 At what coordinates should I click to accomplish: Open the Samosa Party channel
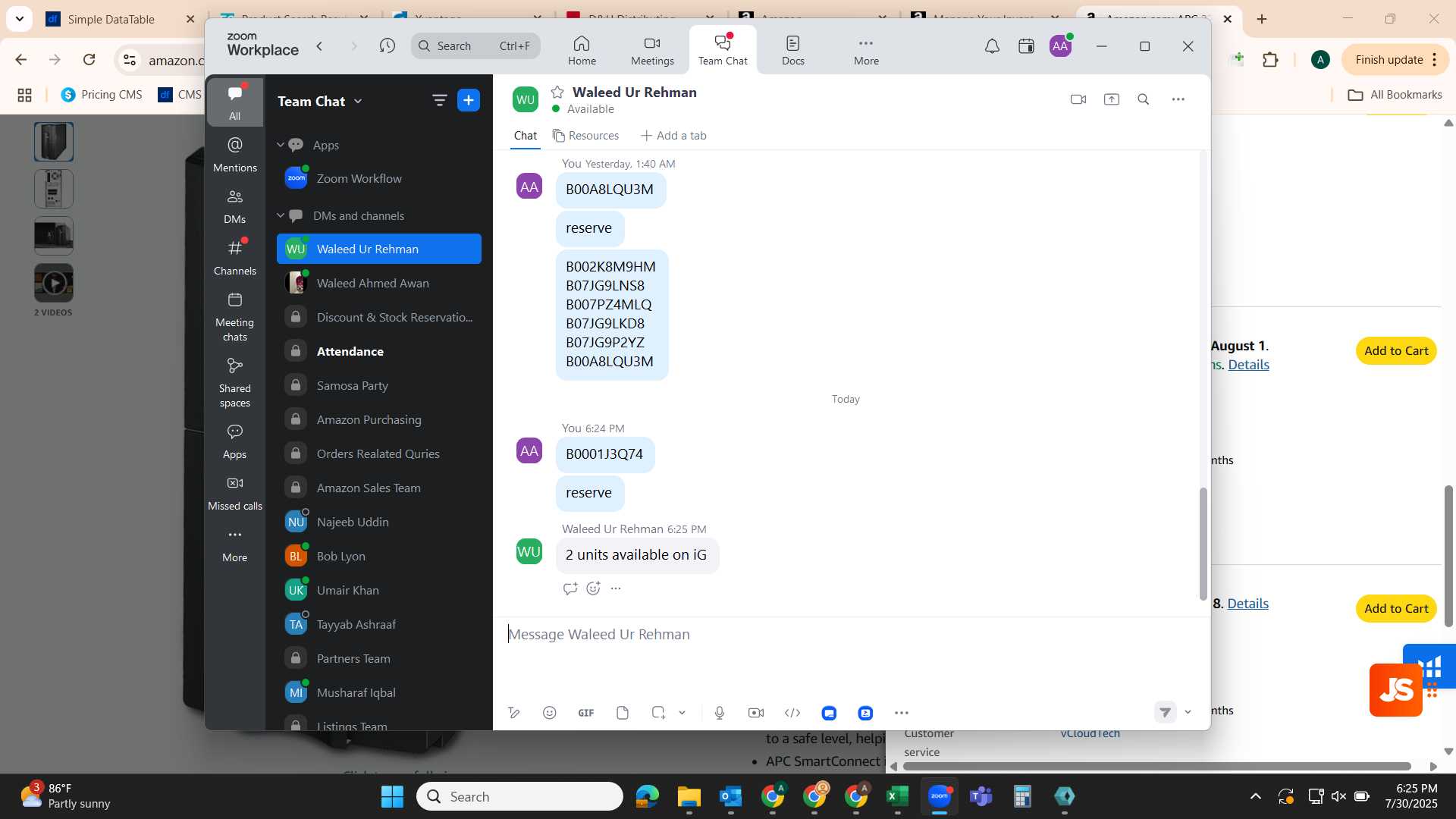(x=379, y=386)
